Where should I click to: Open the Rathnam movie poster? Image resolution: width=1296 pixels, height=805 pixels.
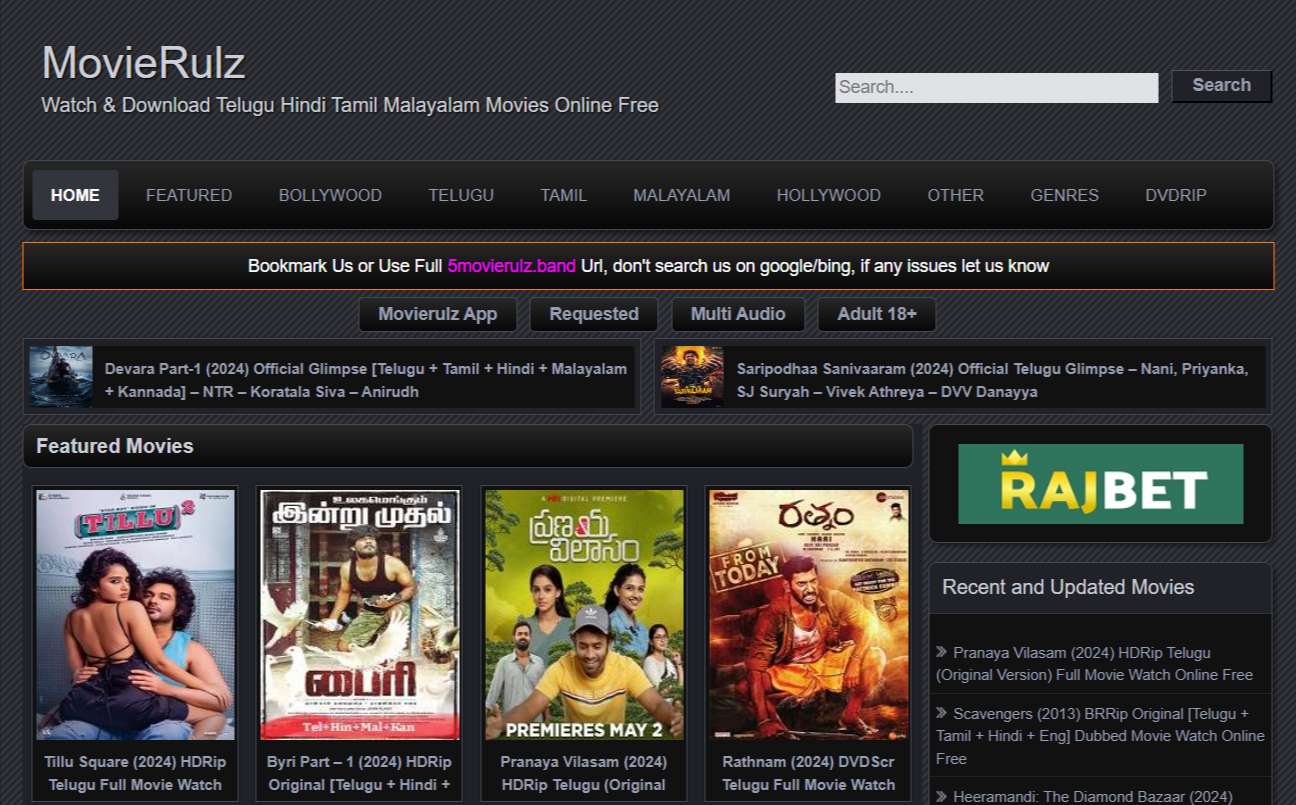tap(808, 614)
